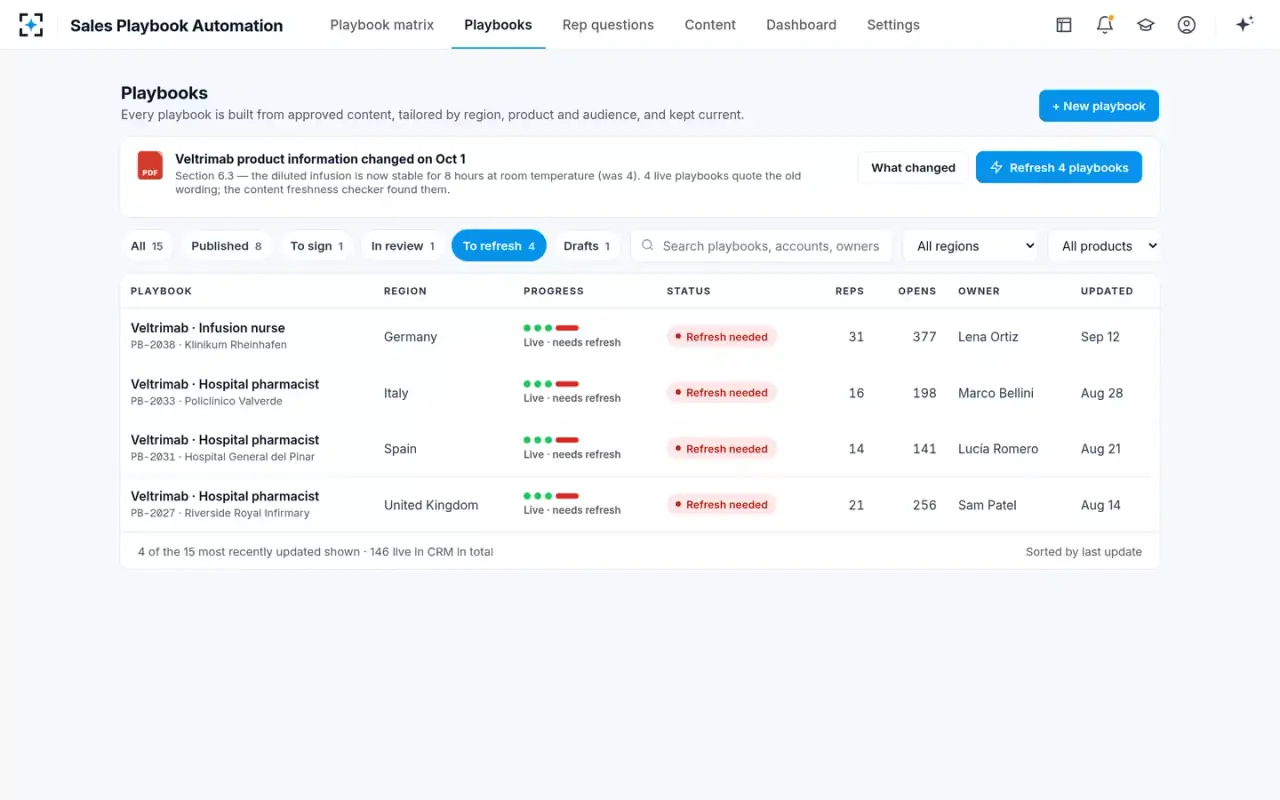Screen dimensions: 1280x800
Task: Filter by In review playbooks
Action: click(403, 246)
